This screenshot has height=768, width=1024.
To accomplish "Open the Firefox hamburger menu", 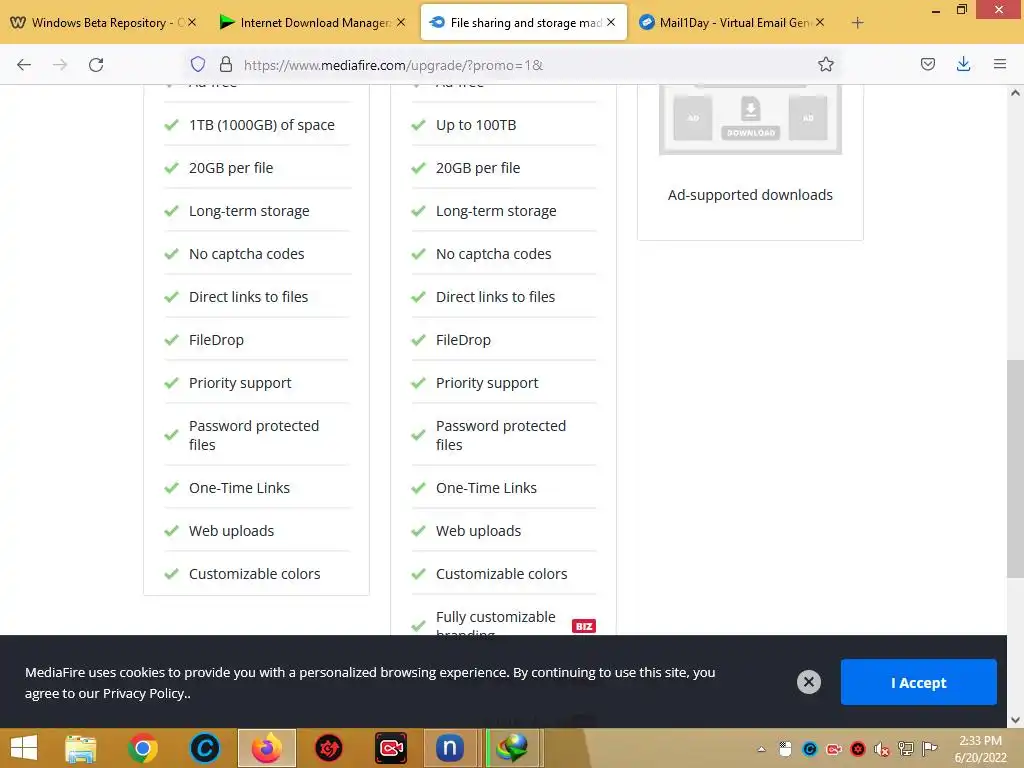I will 999,64.
